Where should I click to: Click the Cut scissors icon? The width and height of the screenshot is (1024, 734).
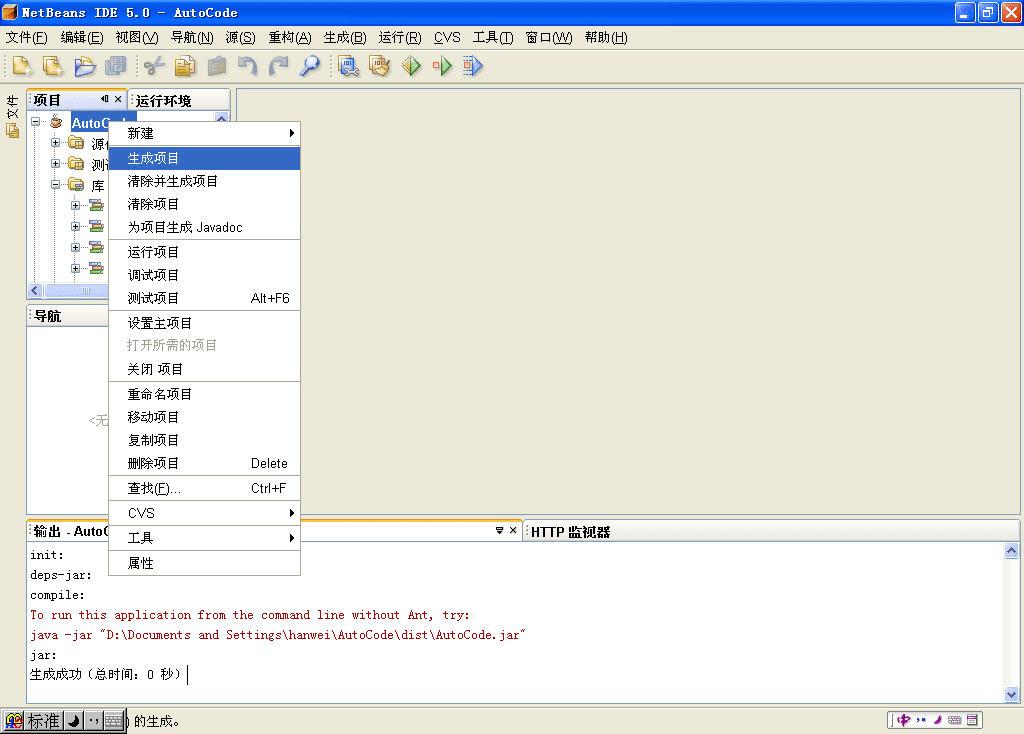pos(154,66)
